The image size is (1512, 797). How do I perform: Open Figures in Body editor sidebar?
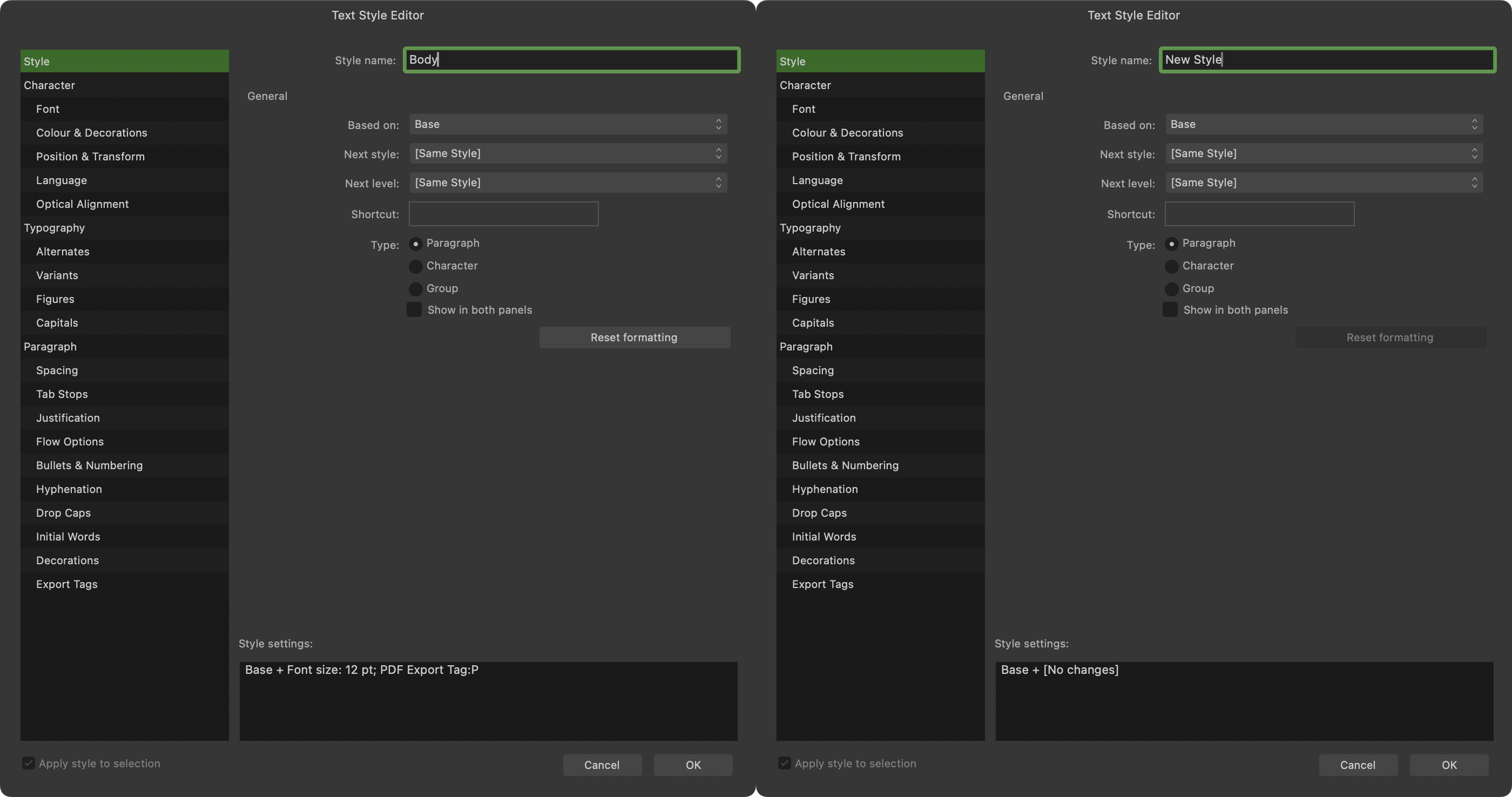(124, 299)
